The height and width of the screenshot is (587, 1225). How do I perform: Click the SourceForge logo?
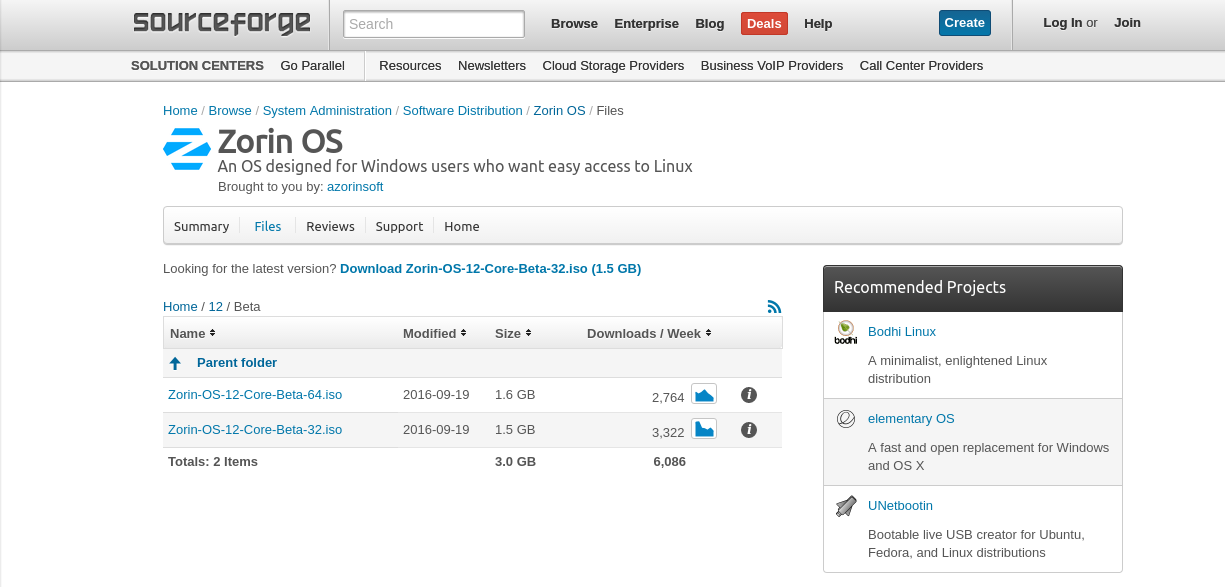pos(222,23)
